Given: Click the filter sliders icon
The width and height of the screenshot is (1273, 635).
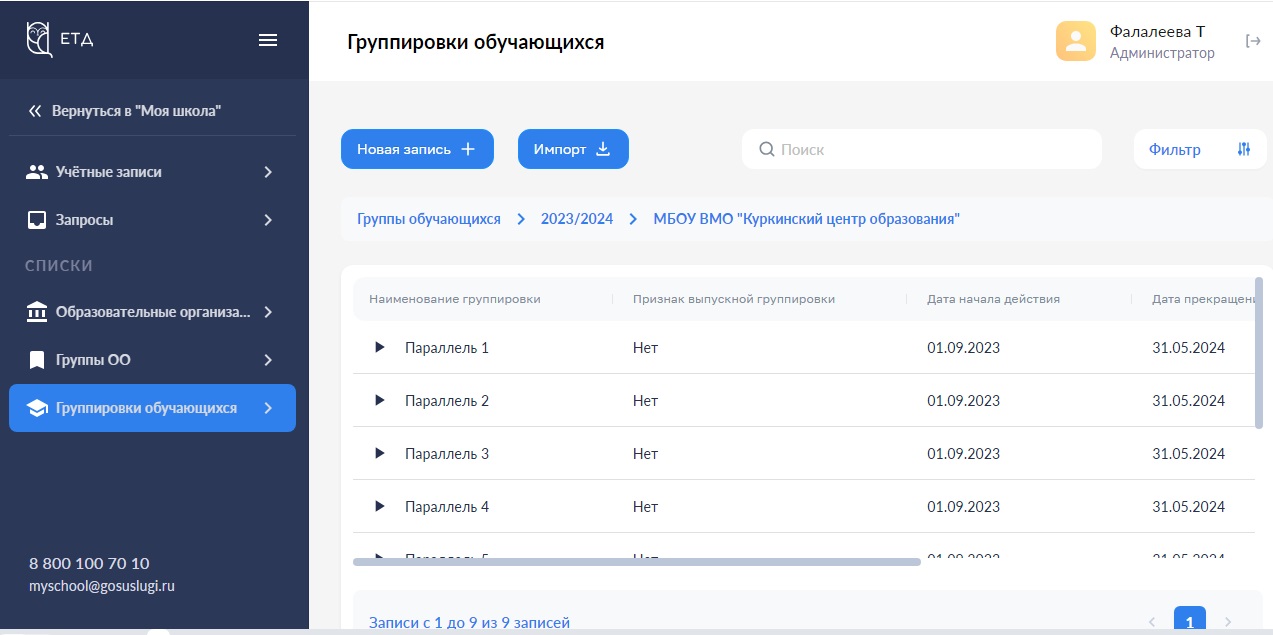Looking at the screenshot, I should (x=1244, y=149).
